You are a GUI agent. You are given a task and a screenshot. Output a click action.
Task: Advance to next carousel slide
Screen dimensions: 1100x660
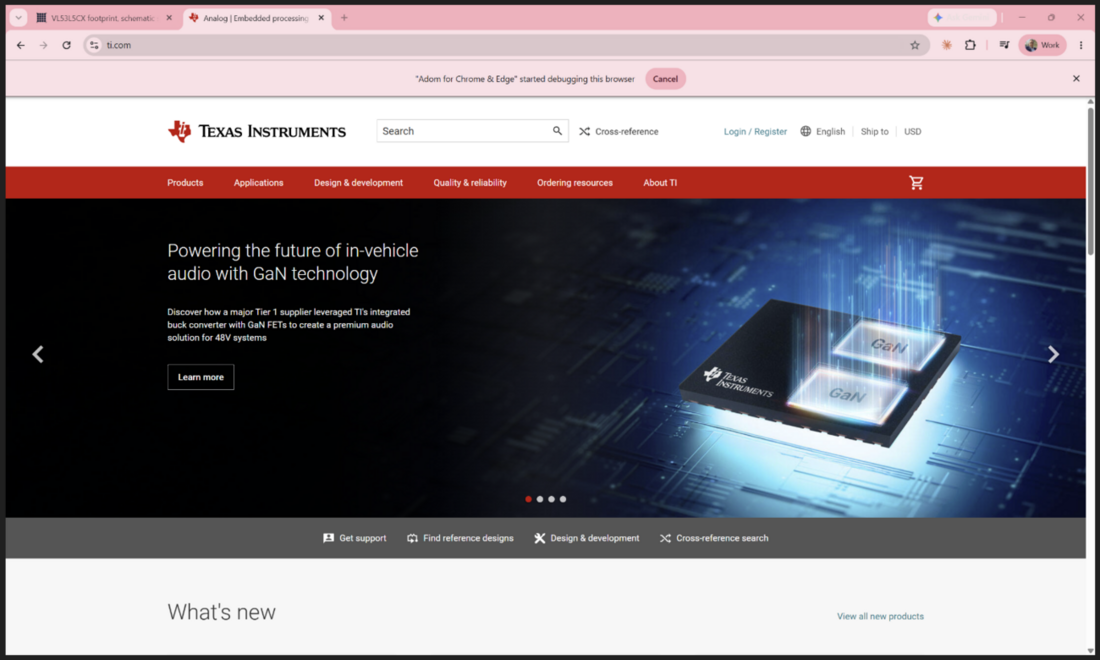tap(1053, 354)
